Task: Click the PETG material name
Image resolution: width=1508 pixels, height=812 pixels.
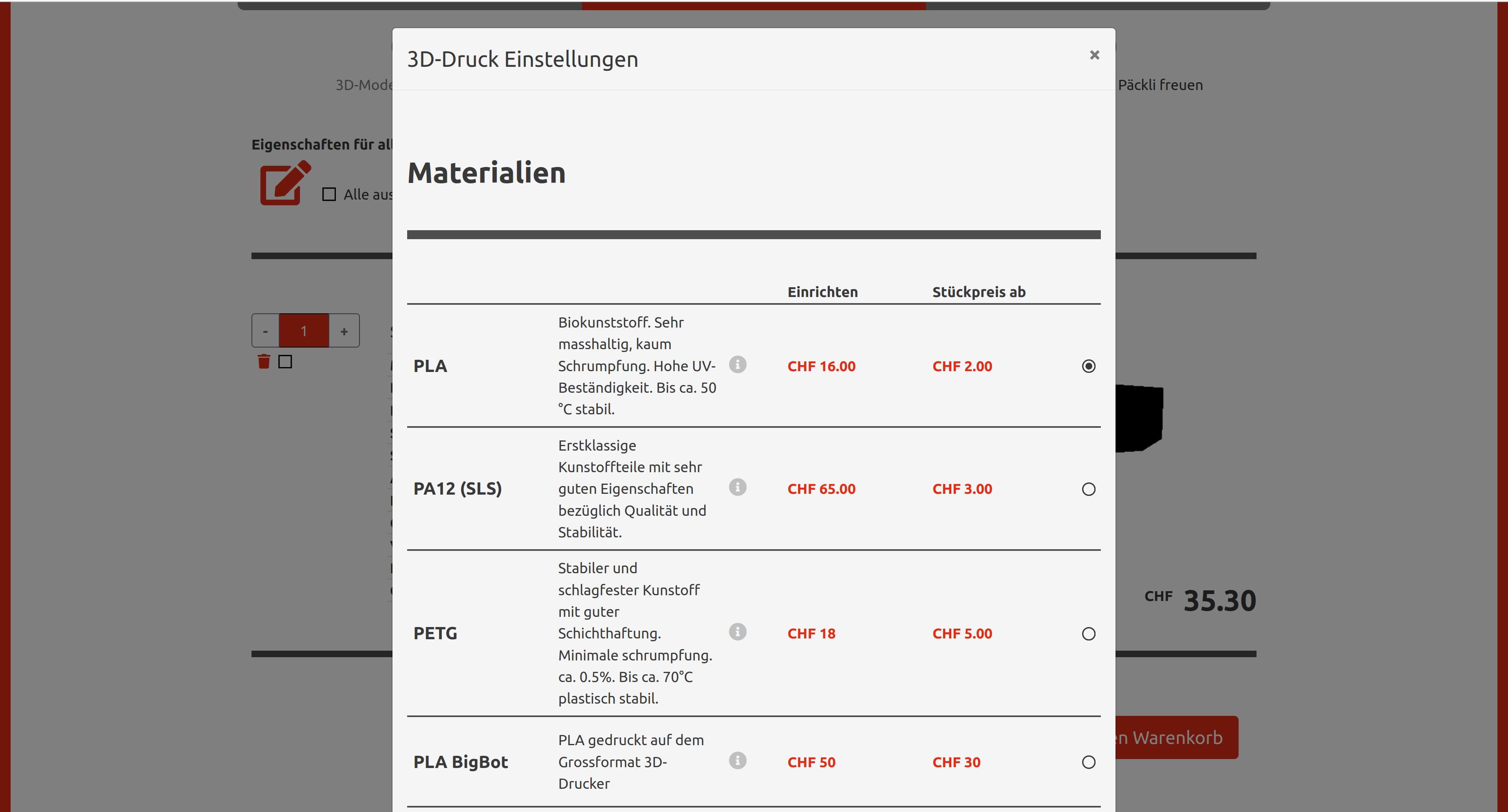Action: 435,634
